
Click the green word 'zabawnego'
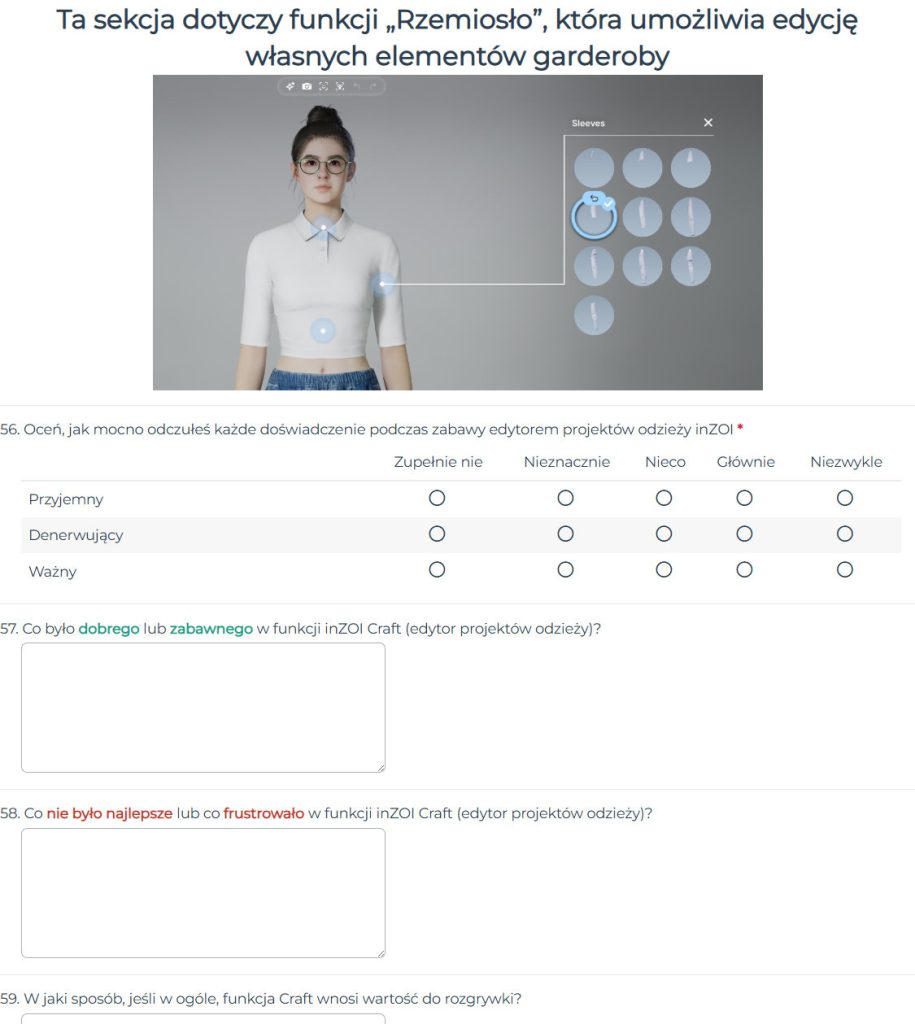[x=211, y=629]
